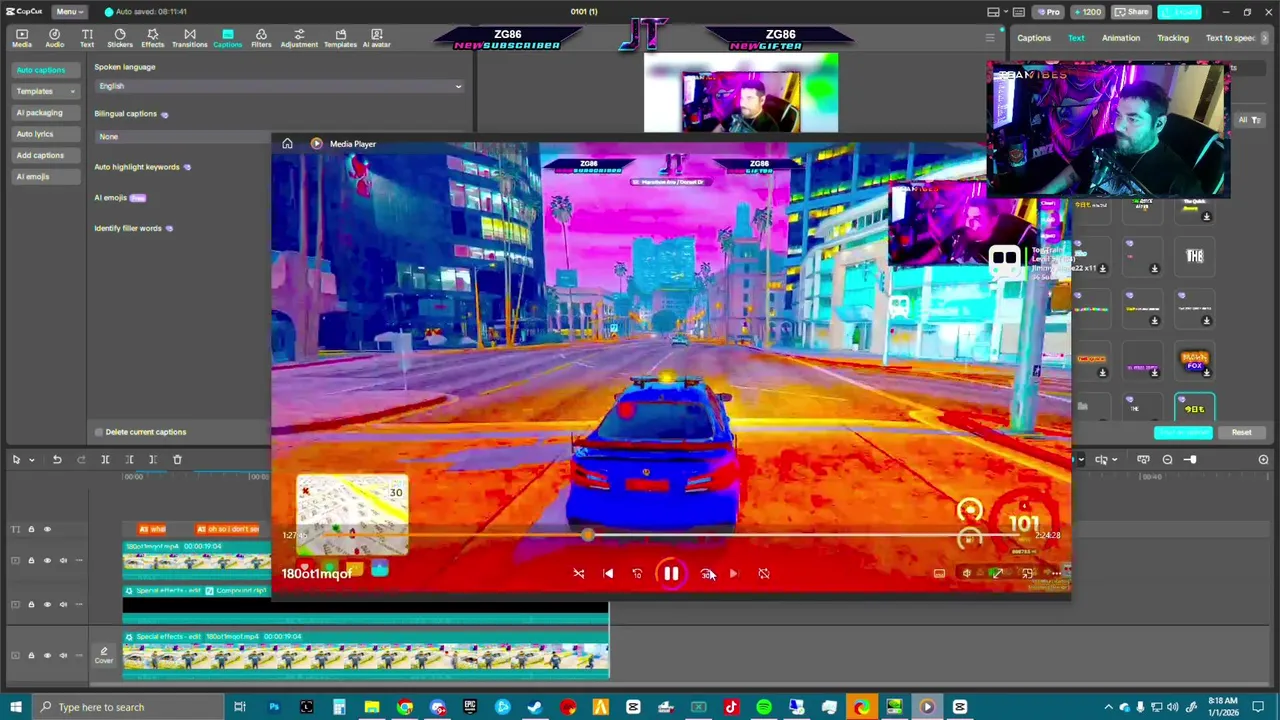The image size is (1280, 720).
Task: Open Windows Start menu
Action: click(15, 707)
